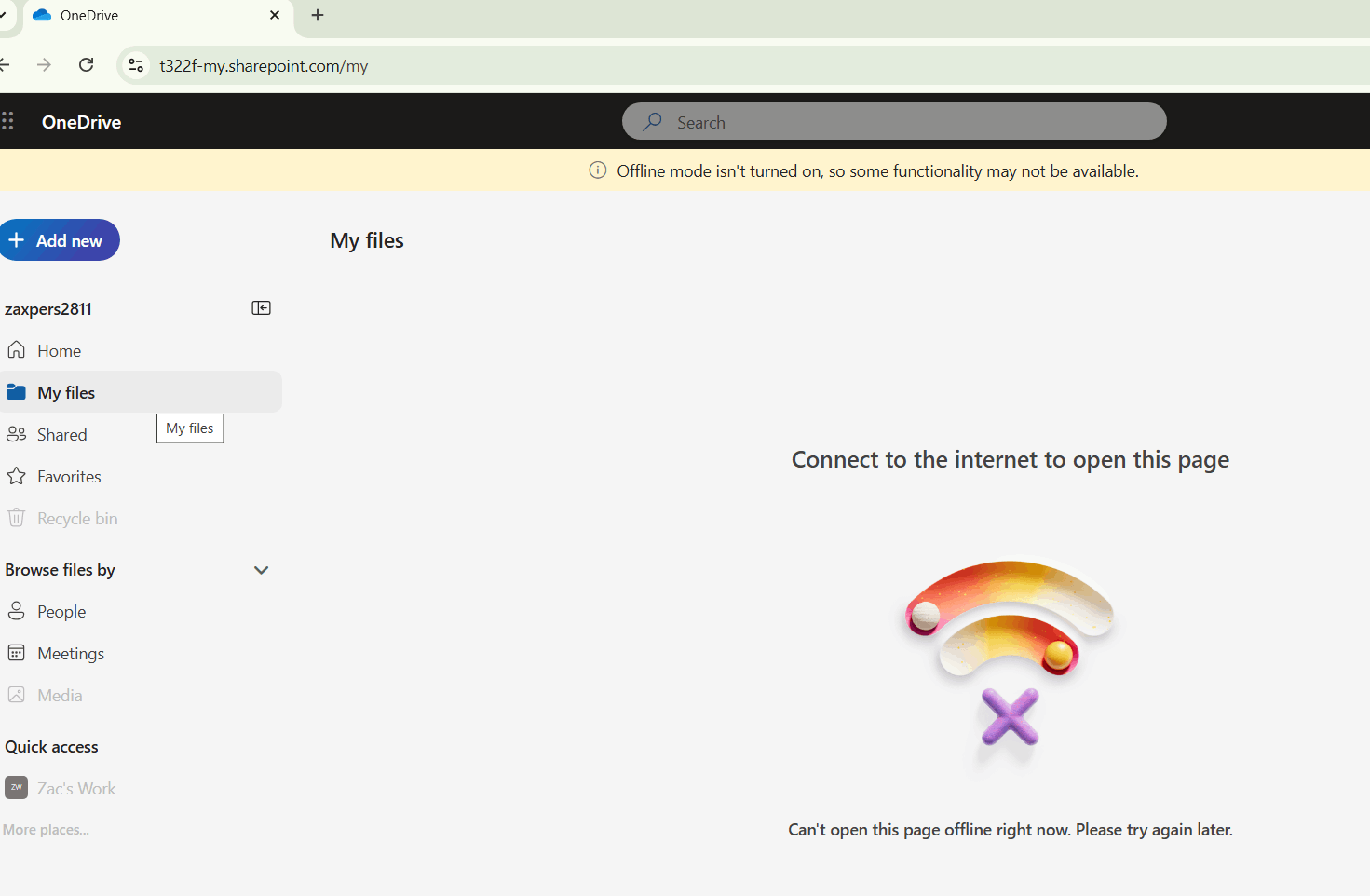This screenshot has width=1370, height=896.
Task: Open Zac's Work from Quick access
Action: [76, 788]
